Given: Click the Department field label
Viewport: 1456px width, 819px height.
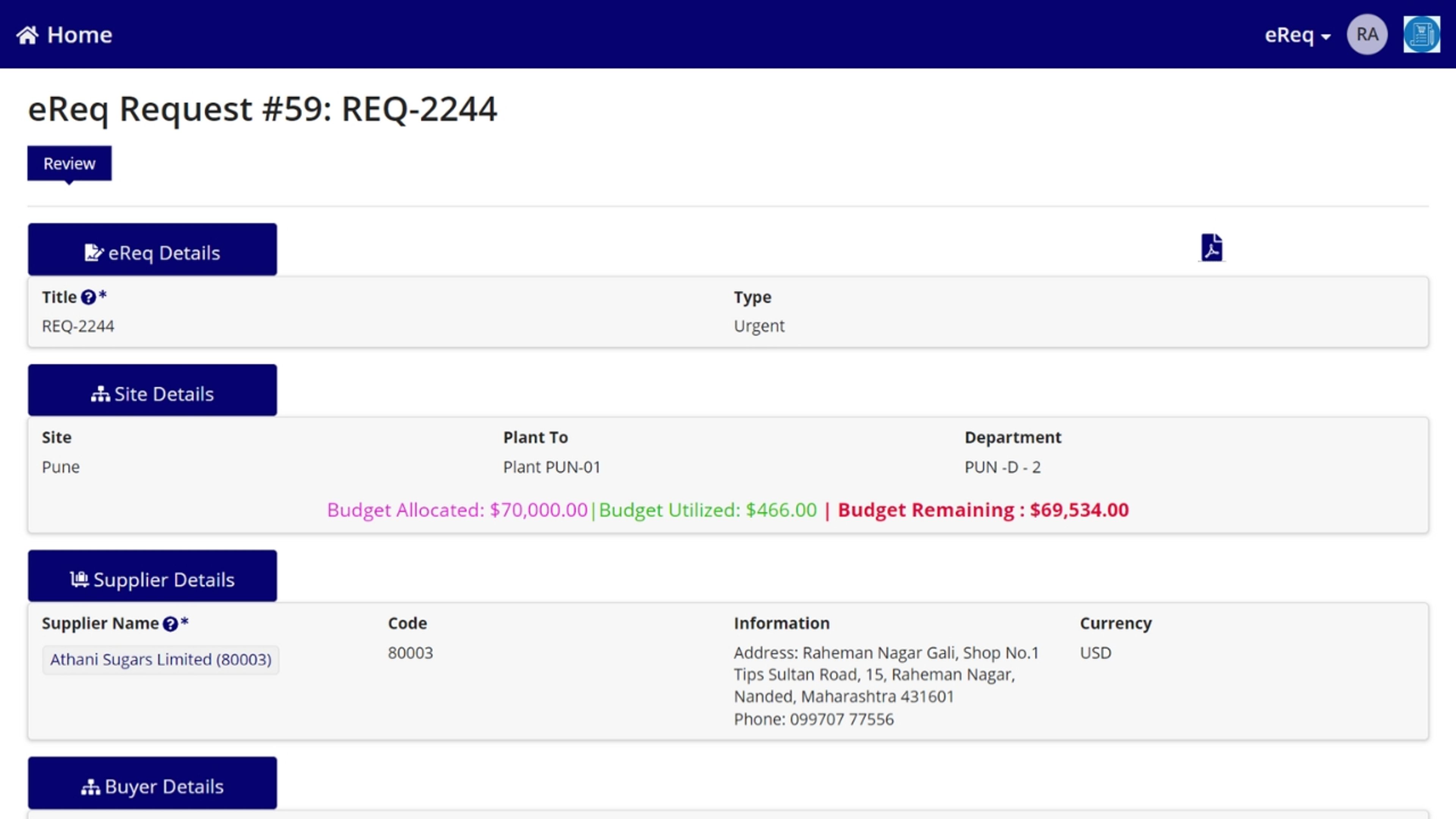Looking at the screenshot, I should click(1013, 438).
